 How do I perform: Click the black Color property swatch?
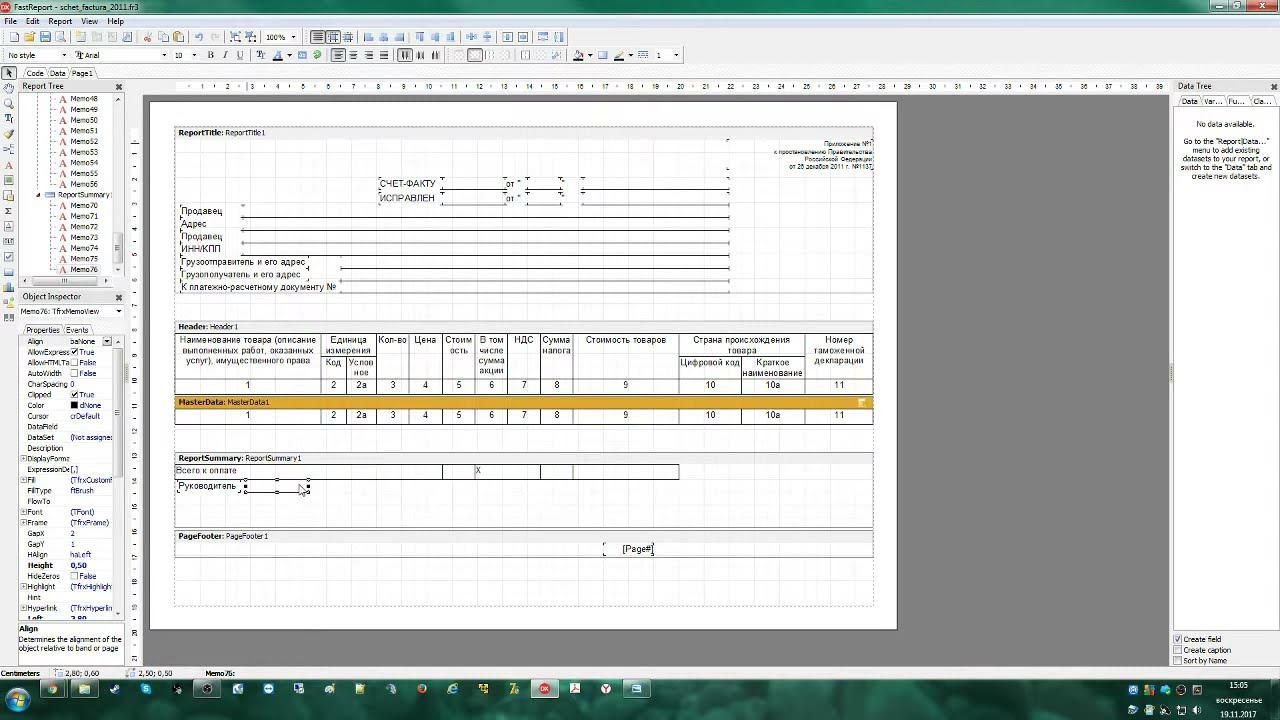coord(74,405)
